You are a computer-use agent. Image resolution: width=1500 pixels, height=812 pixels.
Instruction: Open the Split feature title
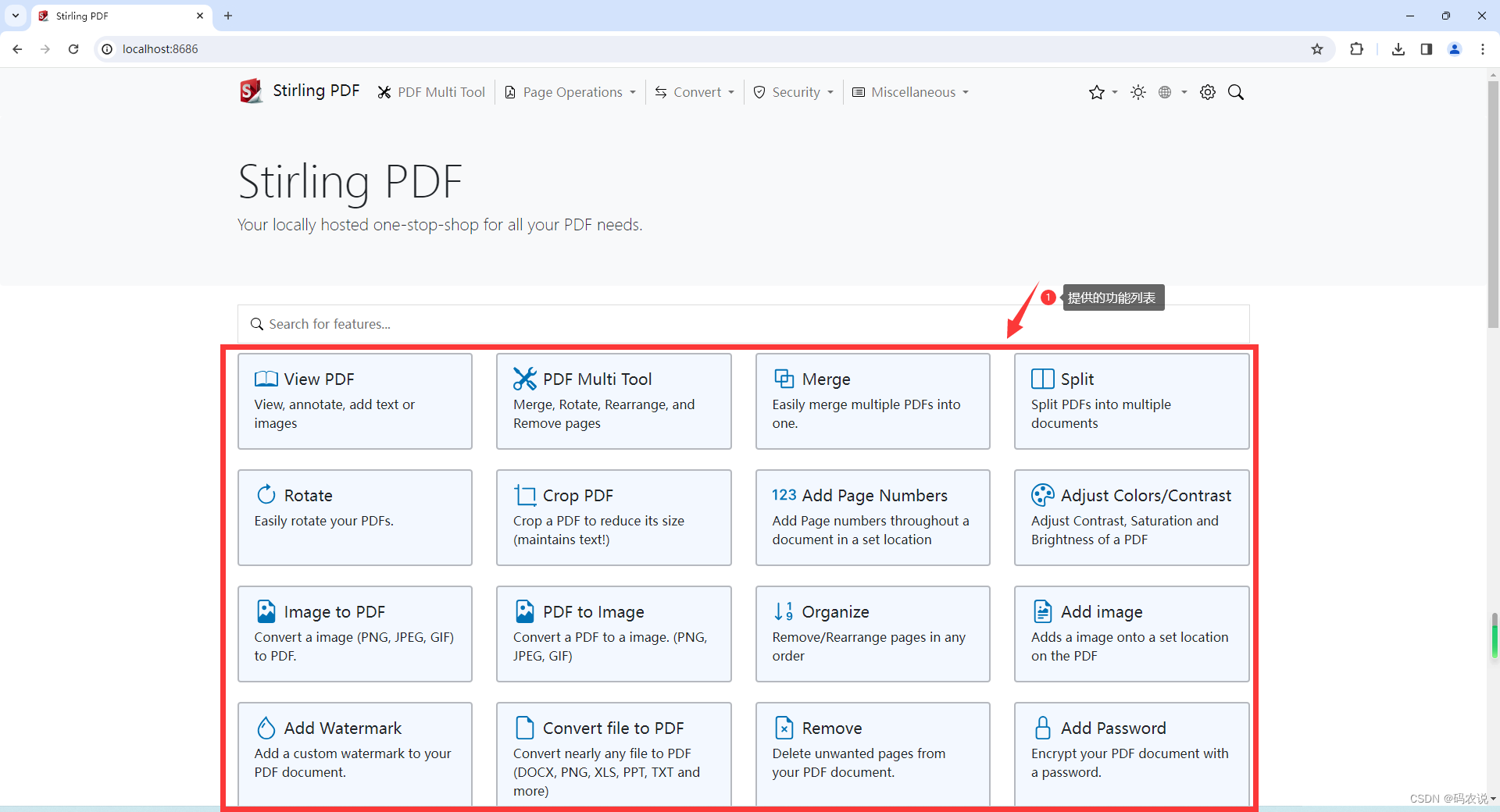coord(1077,379)
